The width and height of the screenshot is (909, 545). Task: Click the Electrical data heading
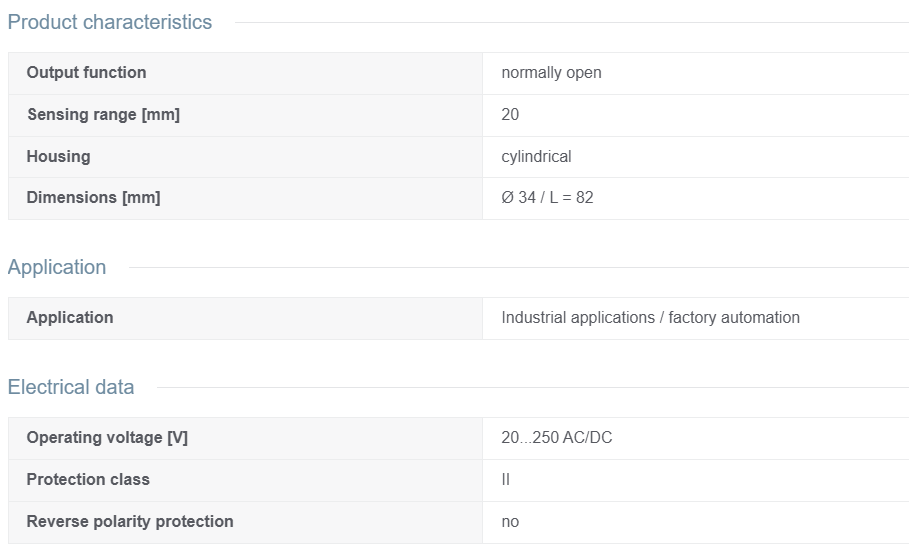(71, 387)
